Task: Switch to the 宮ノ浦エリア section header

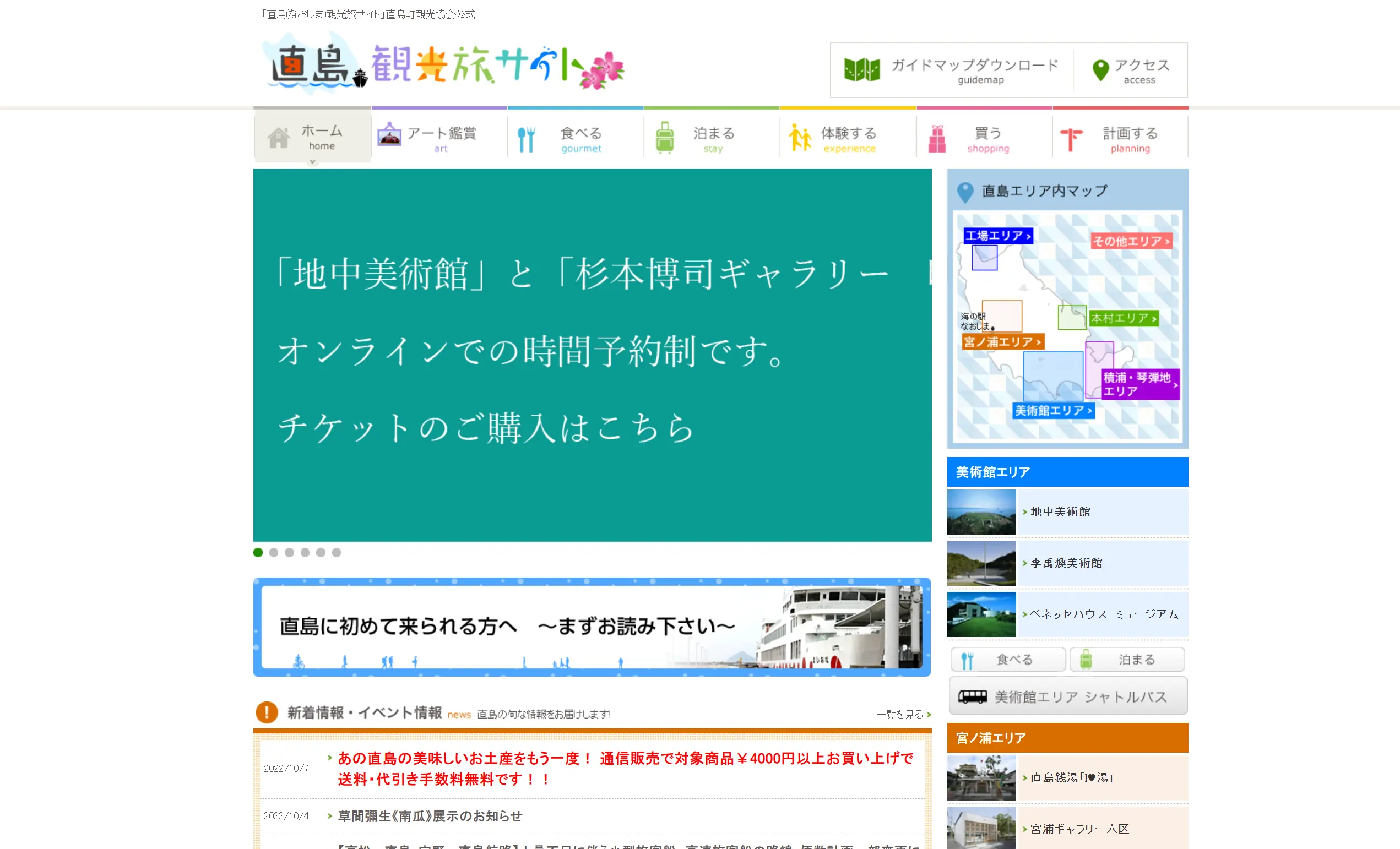Action: pyautogui.click(x=990, y=738)
